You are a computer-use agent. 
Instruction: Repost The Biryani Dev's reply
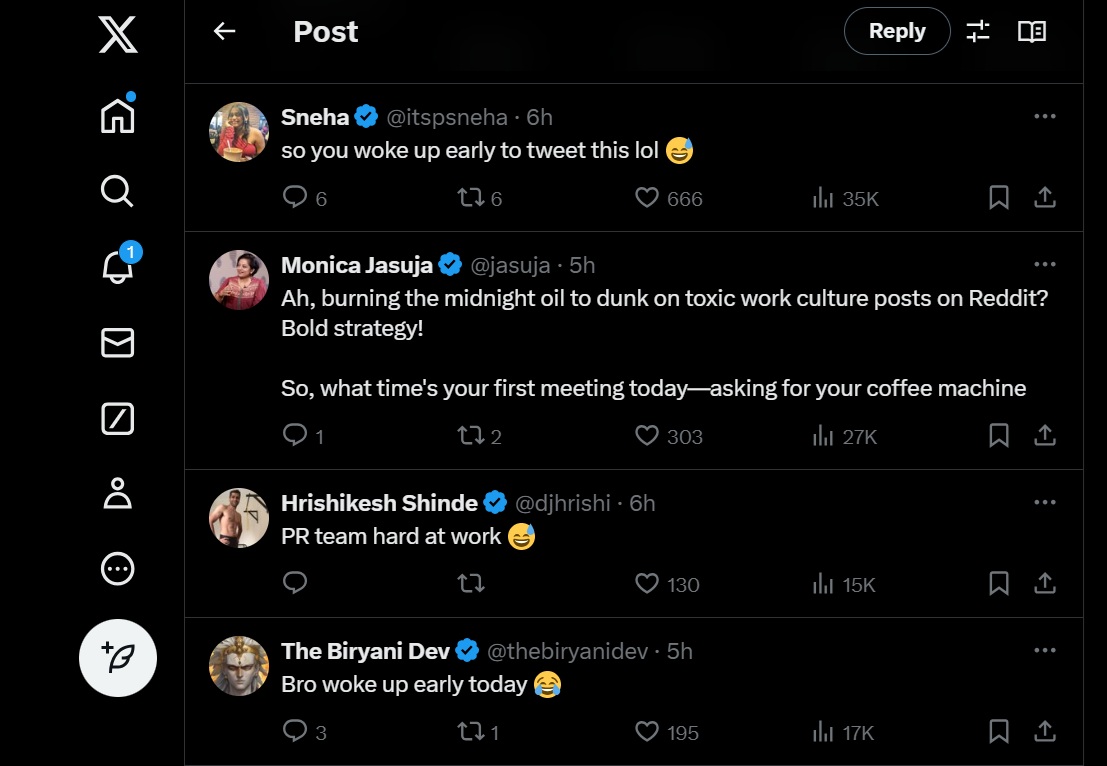[470, 732]
